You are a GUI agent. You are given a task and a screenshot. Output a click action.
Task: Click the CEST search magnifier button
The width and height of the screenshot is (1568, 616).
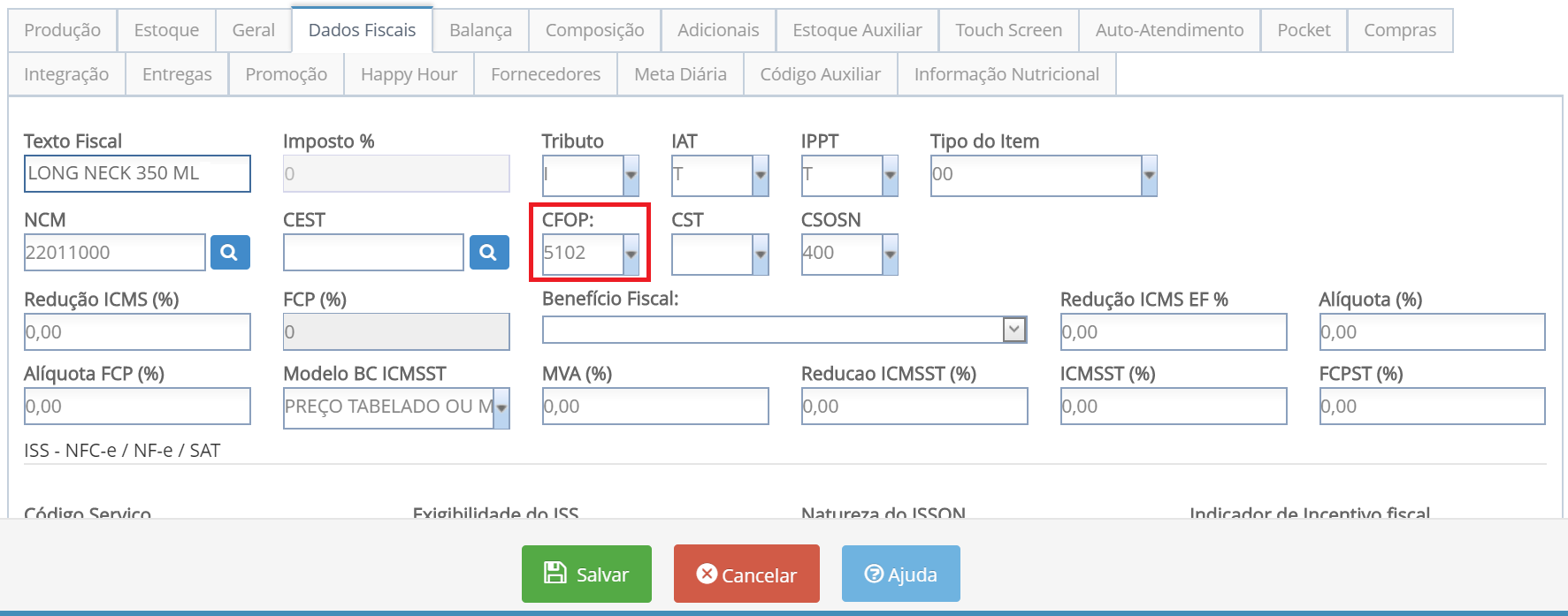tap(489, 253)
